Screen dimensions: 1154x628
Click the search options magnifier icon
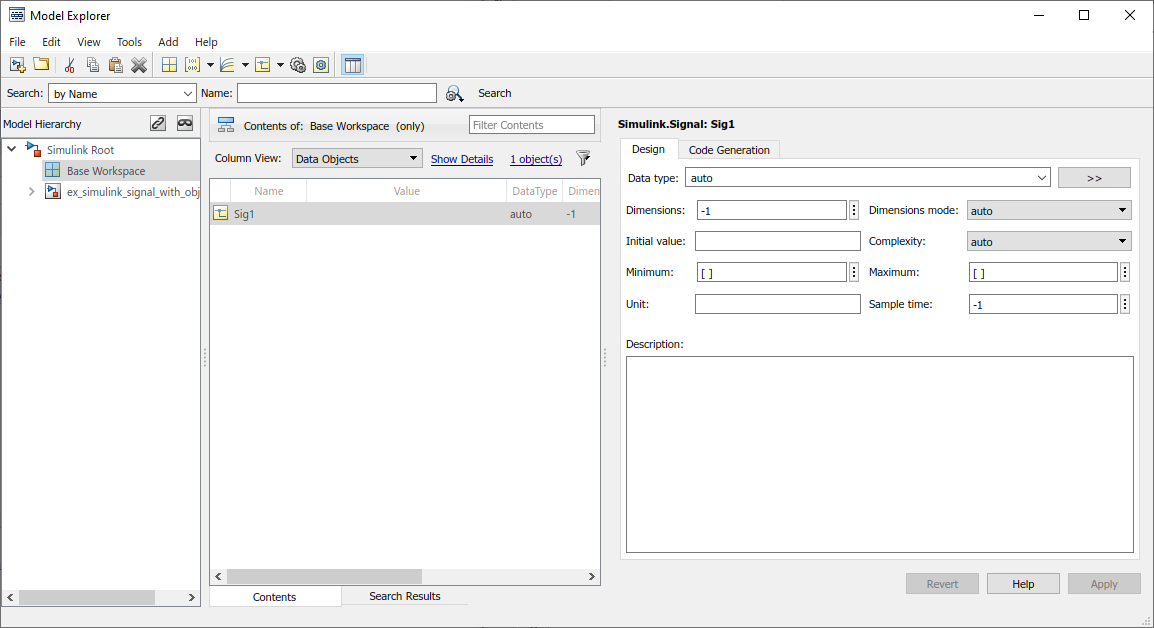[455, 93]
